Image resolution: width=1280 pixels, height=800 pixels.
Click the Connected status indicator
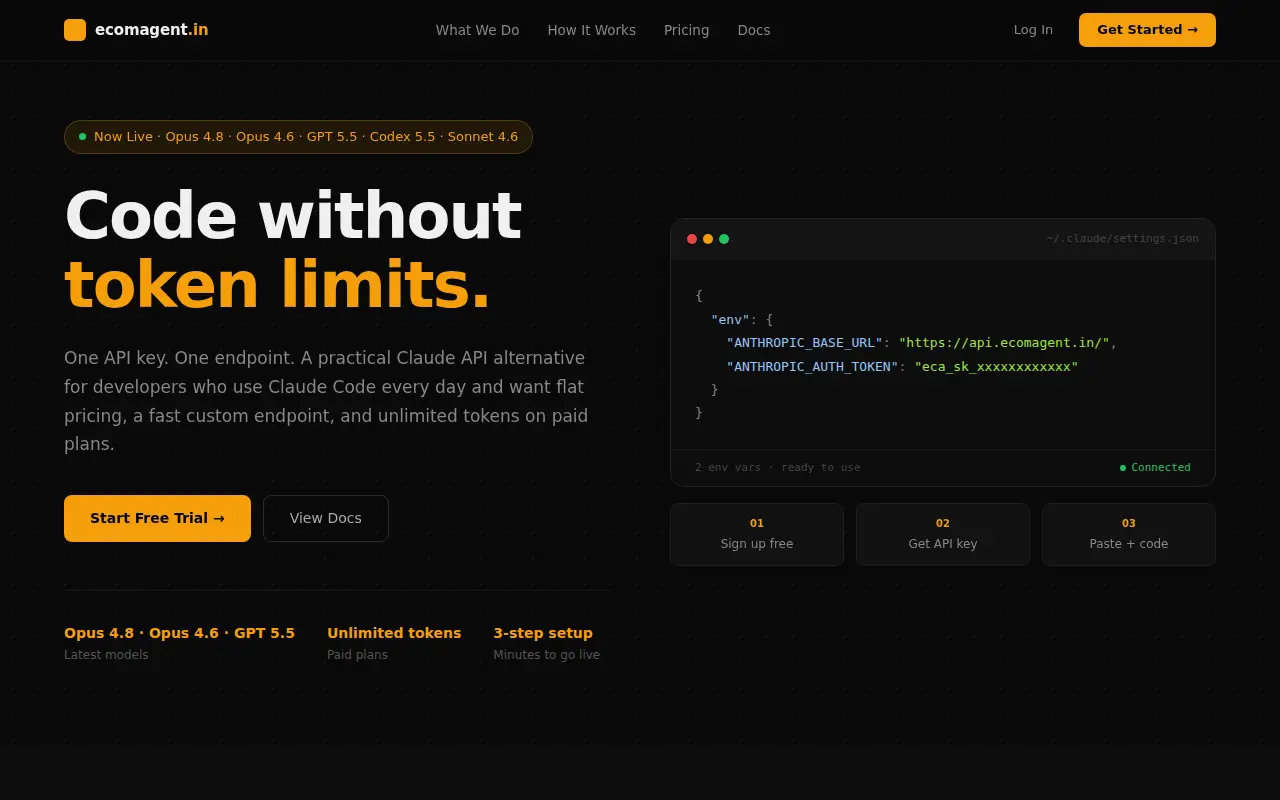[x=1155, y=468]
